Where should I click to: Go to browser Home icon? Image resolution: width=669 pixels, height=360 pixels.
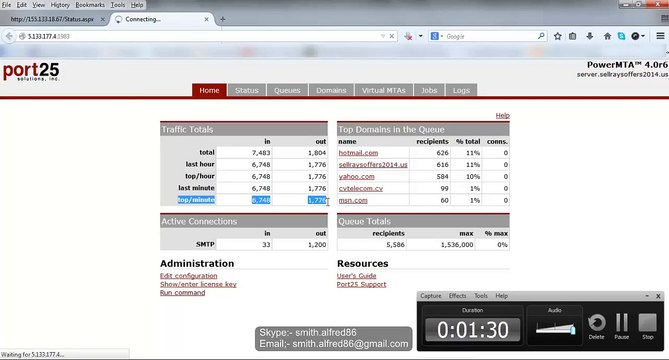pos(607,36)
